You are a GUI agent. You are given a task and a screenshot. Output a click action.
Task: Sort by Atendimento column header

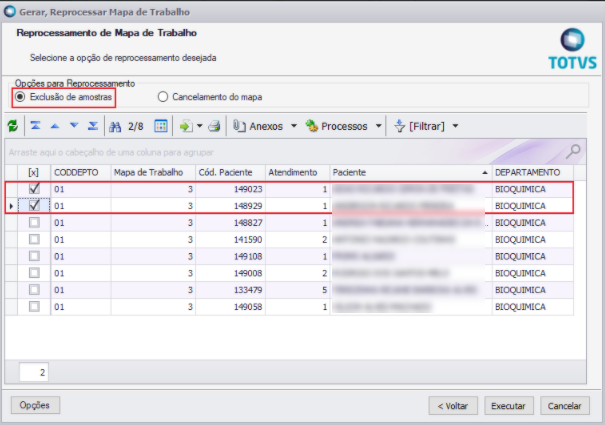pyautogui.click(x=297, y=173)
